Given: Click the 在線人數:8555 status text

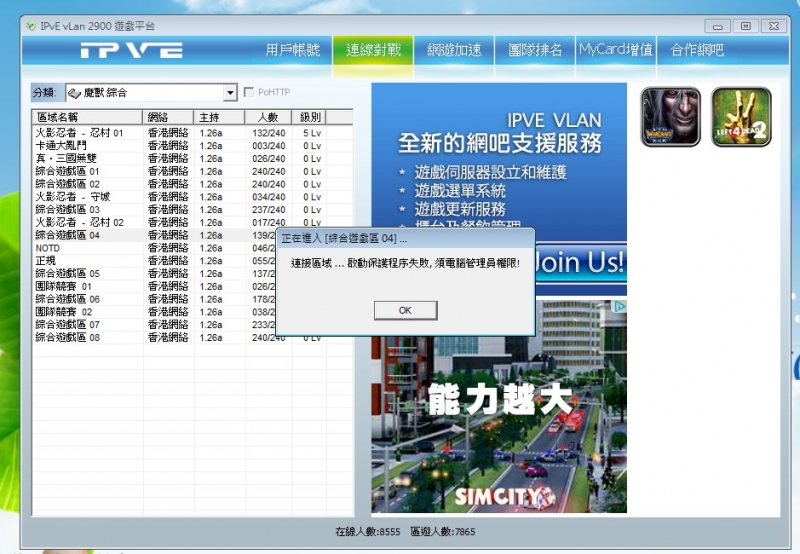Looking at the screenshot, I should (x=367, y=532).
